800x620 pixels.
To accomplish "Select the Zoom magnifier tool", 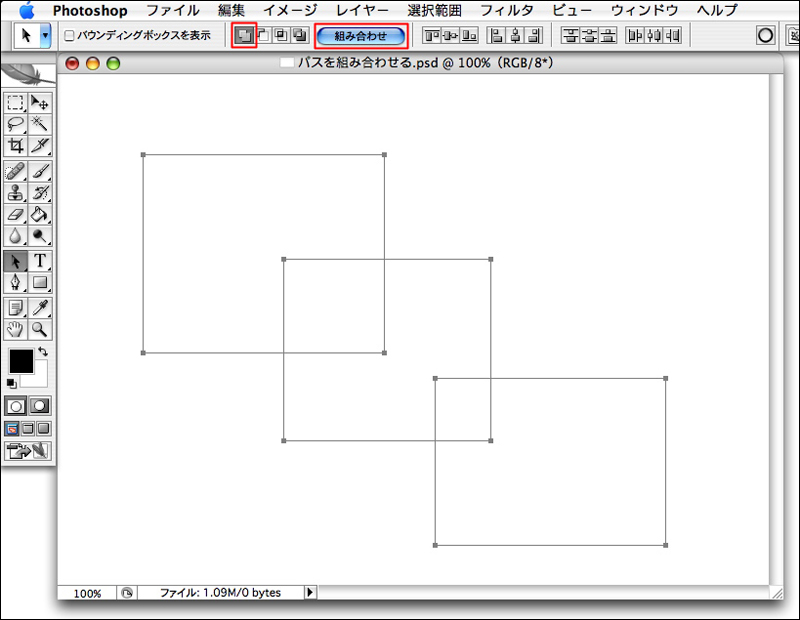I will click(x=40, y=329).
